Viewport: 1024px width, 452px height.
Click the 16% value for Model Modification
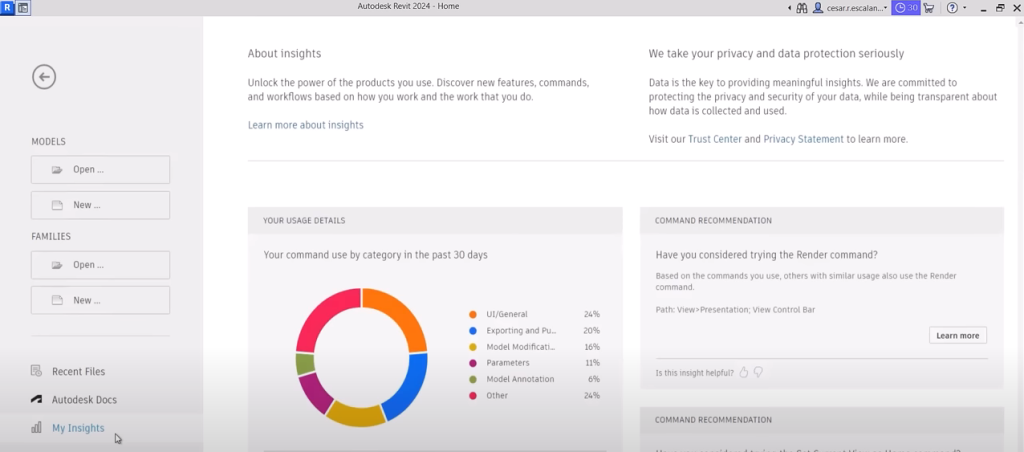(x=592, y=347)
